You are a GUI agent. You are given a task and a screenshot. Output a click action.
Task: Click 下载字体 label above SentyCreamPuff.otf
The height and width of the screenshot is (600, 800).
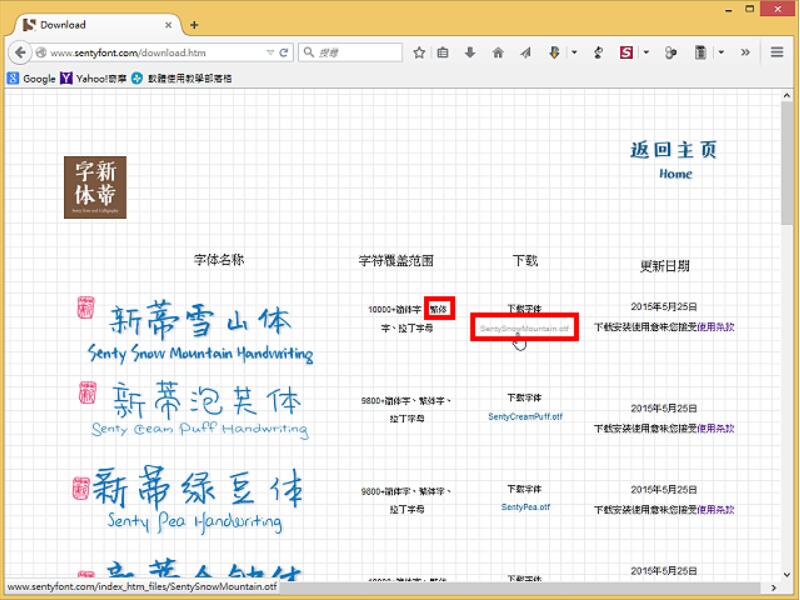point(524,397)
